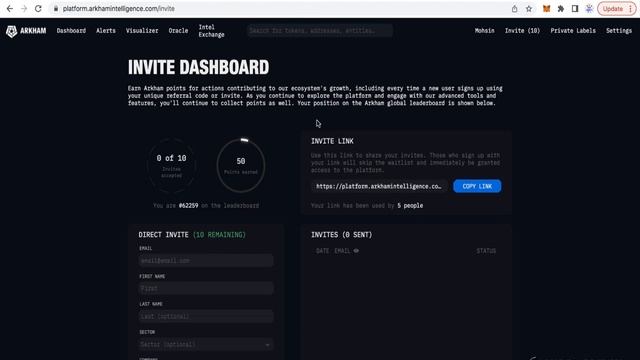Image resolution: width=640 pixels, height=360 pixels.
Task: Click the STATUS column header
Action: (486, 251)
